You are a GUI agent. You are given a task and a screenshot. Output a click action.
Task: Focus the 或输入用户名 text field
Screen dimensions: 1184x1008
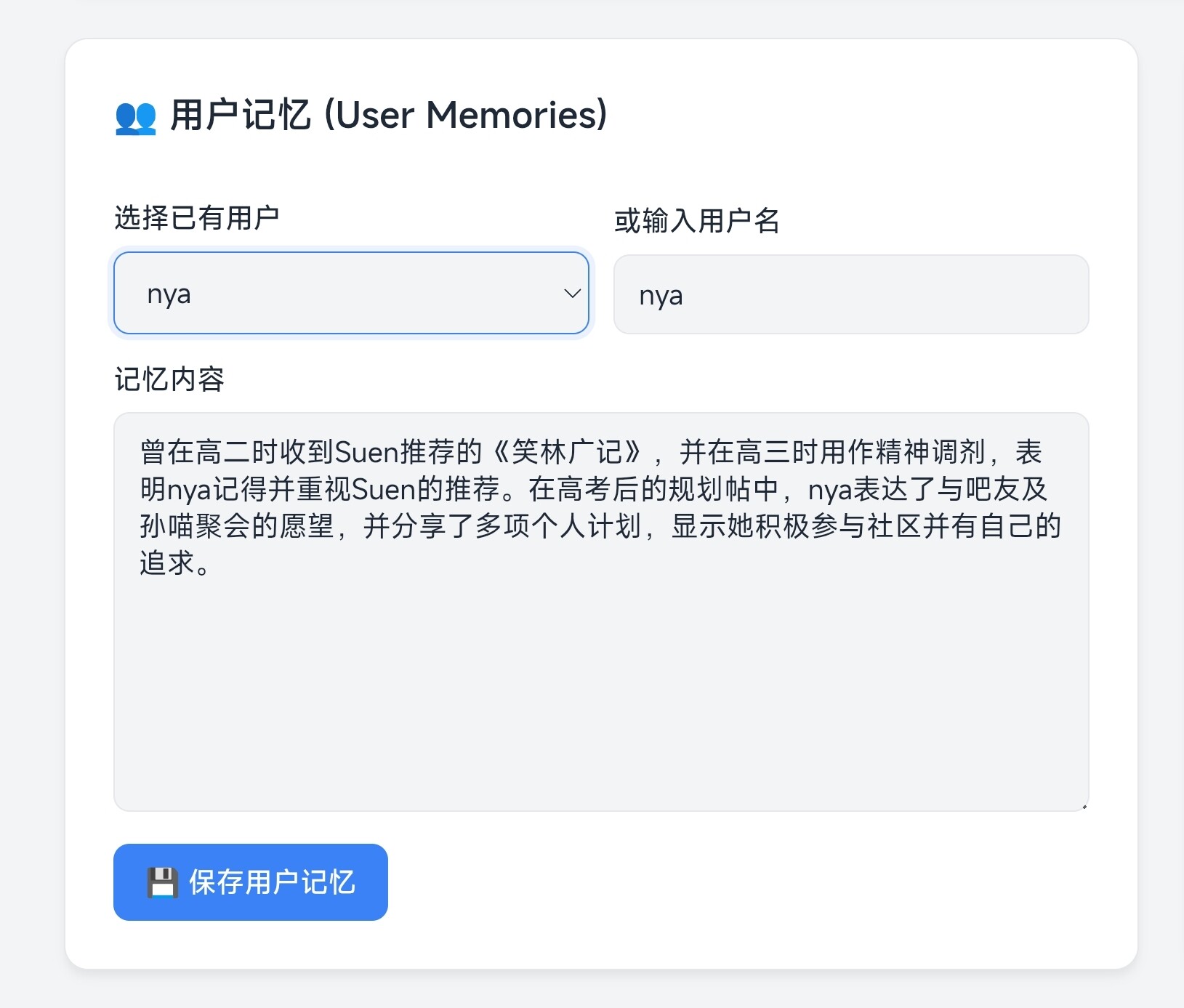click(x=850, y=294)
